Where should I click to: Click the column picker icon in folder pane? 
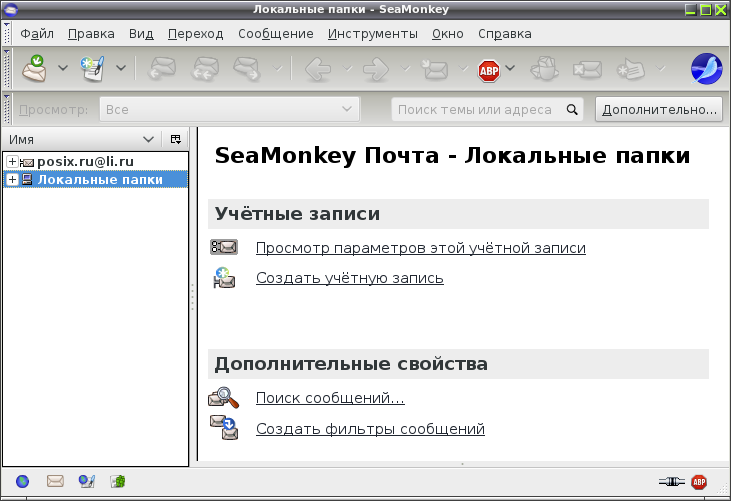(x=175, y=139)
